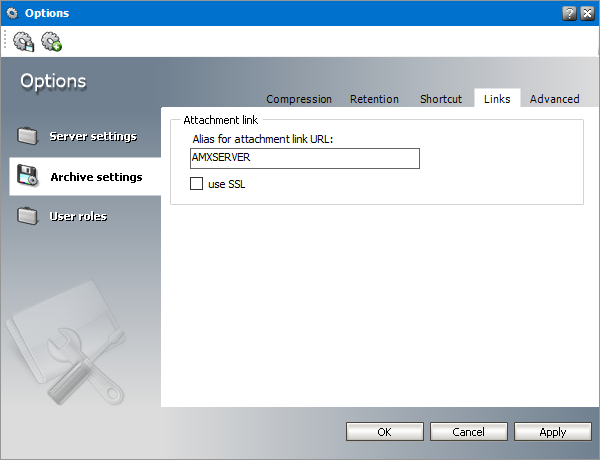600x460 pixels.
Task: Click the Cancel button
Action: click(x=469, y=432)
